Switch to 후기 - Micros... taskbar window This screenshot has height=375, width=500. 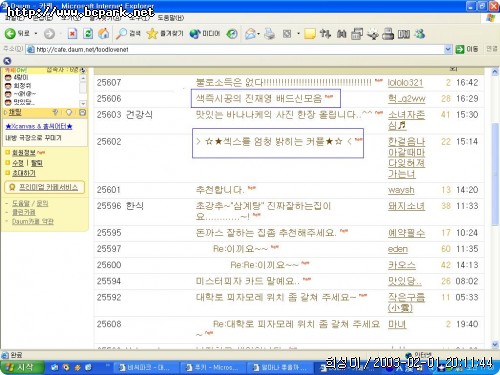[213, 367]
